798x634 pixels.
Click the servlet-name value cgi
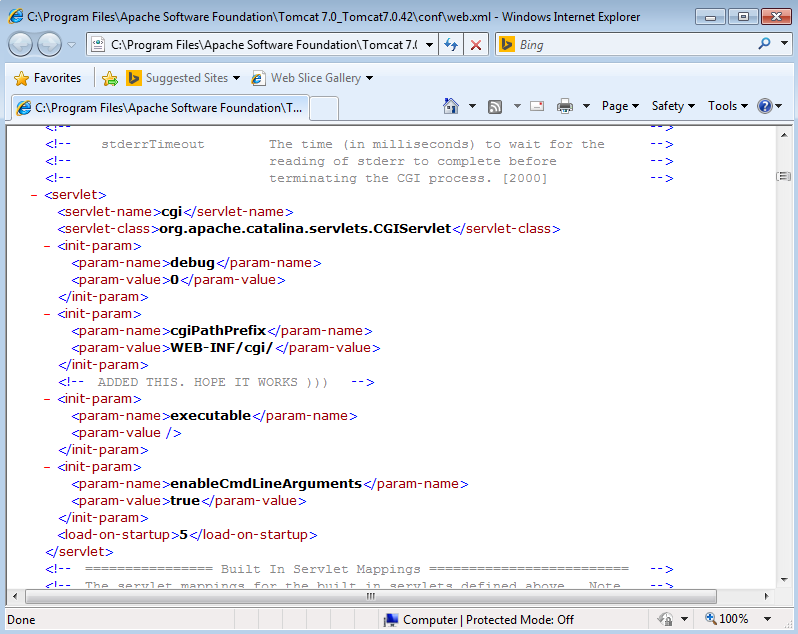click(x=172, y=212)
